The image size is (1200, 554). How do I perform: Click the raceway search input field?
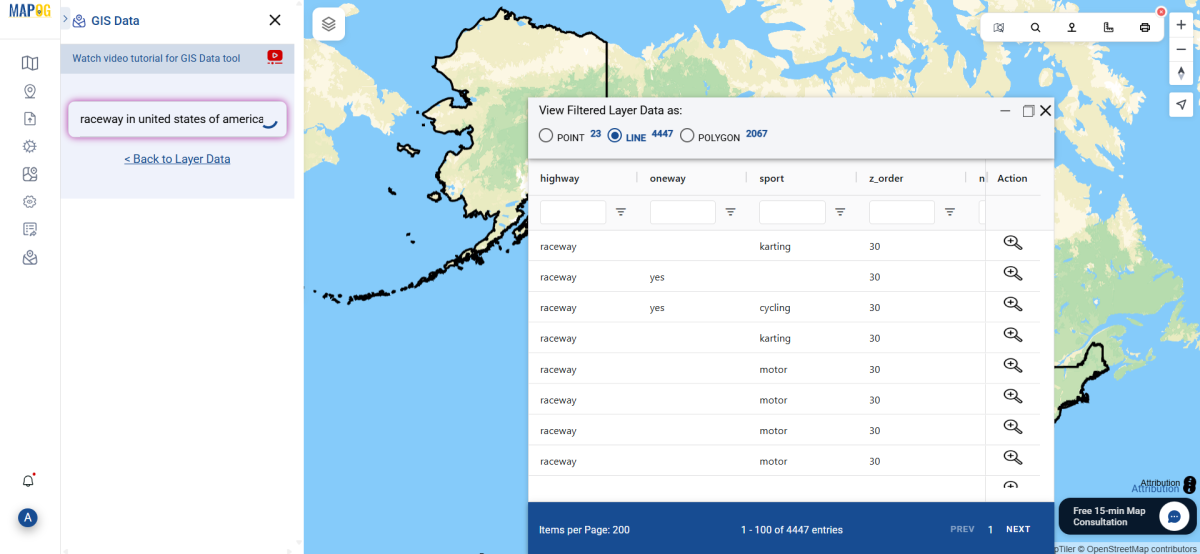(x=177, y=119)
